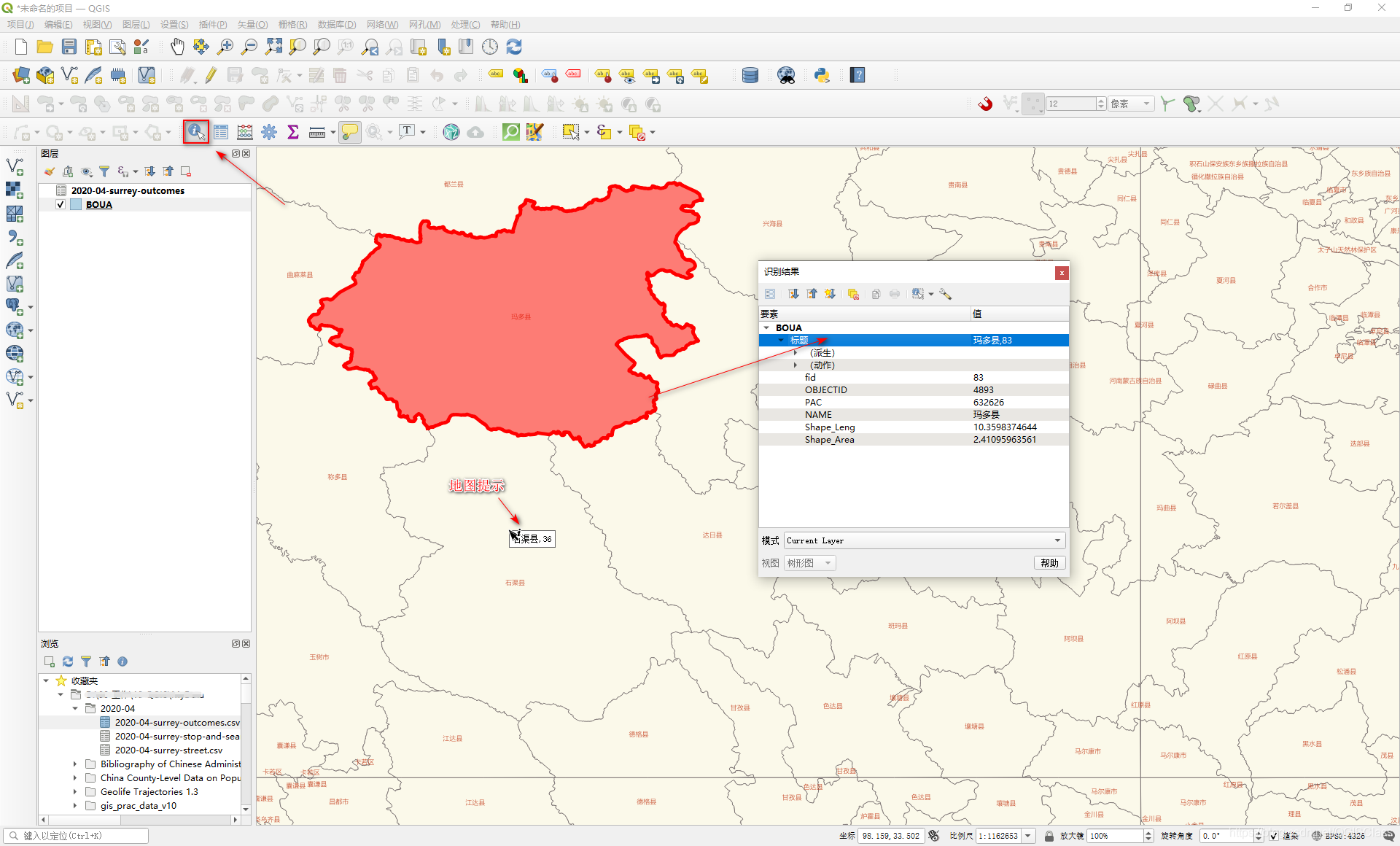The height and width of the screenshot is (846, 1400).
Task: Click the Zoom In magnifier tool
Action: pos(225,47)
